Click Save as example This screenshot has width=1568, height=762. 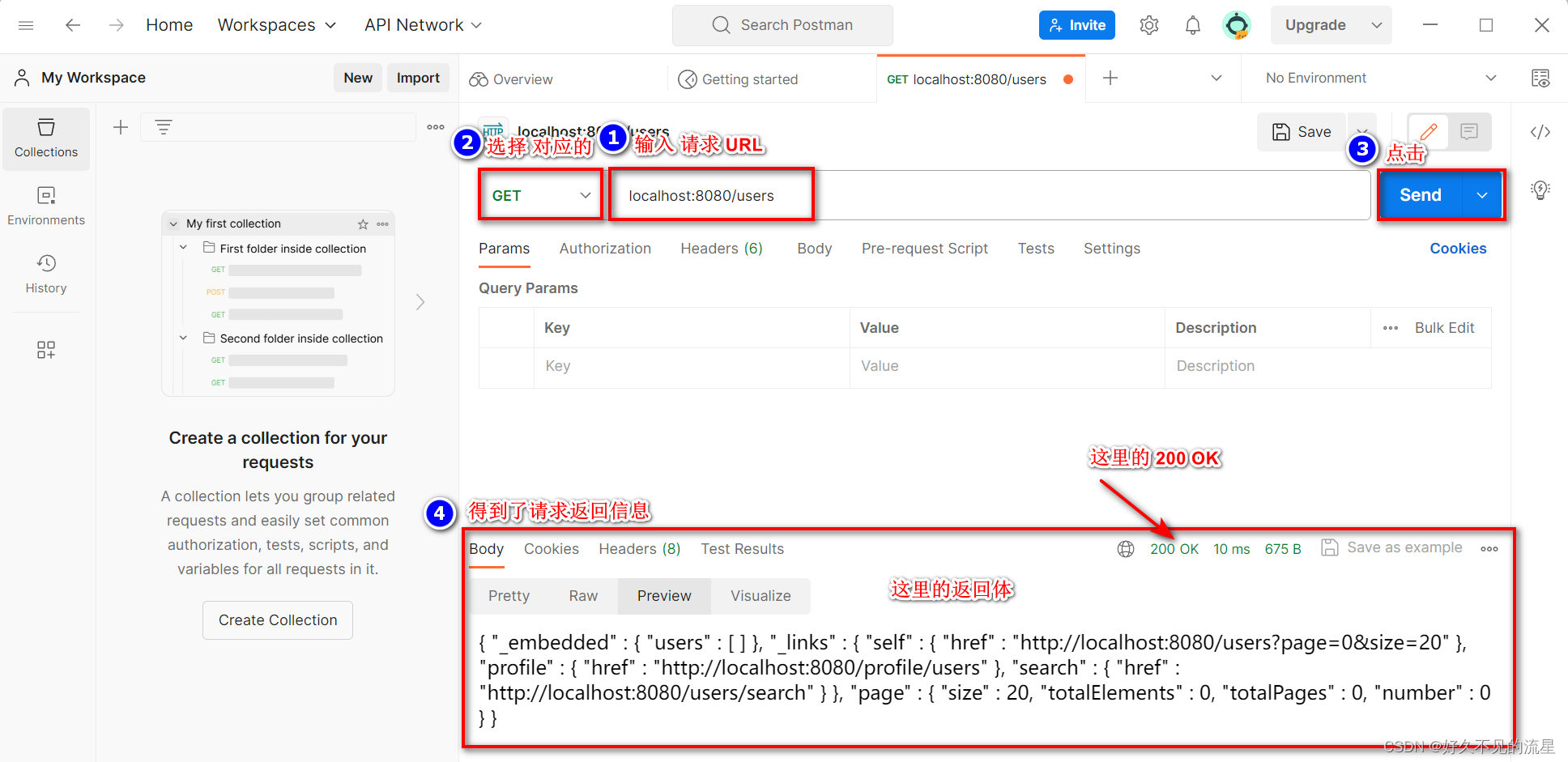click(x=1392, y=548)
